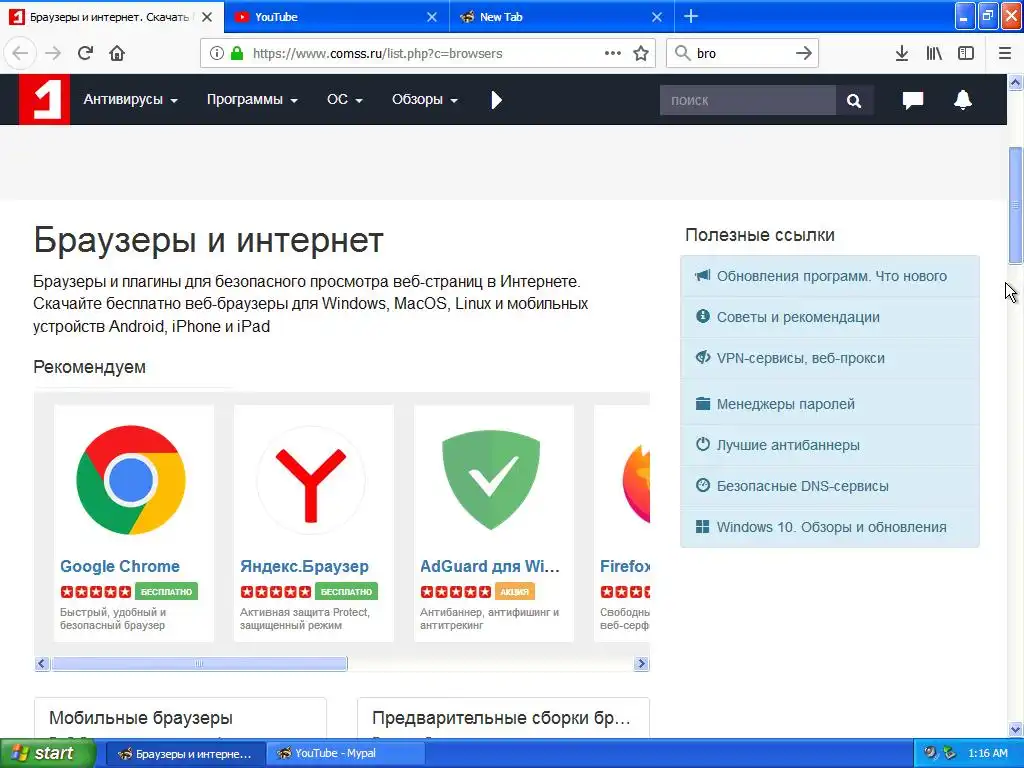Click carousel scroll left arrow
This screenshot has height=768, width=1024.
42,664
